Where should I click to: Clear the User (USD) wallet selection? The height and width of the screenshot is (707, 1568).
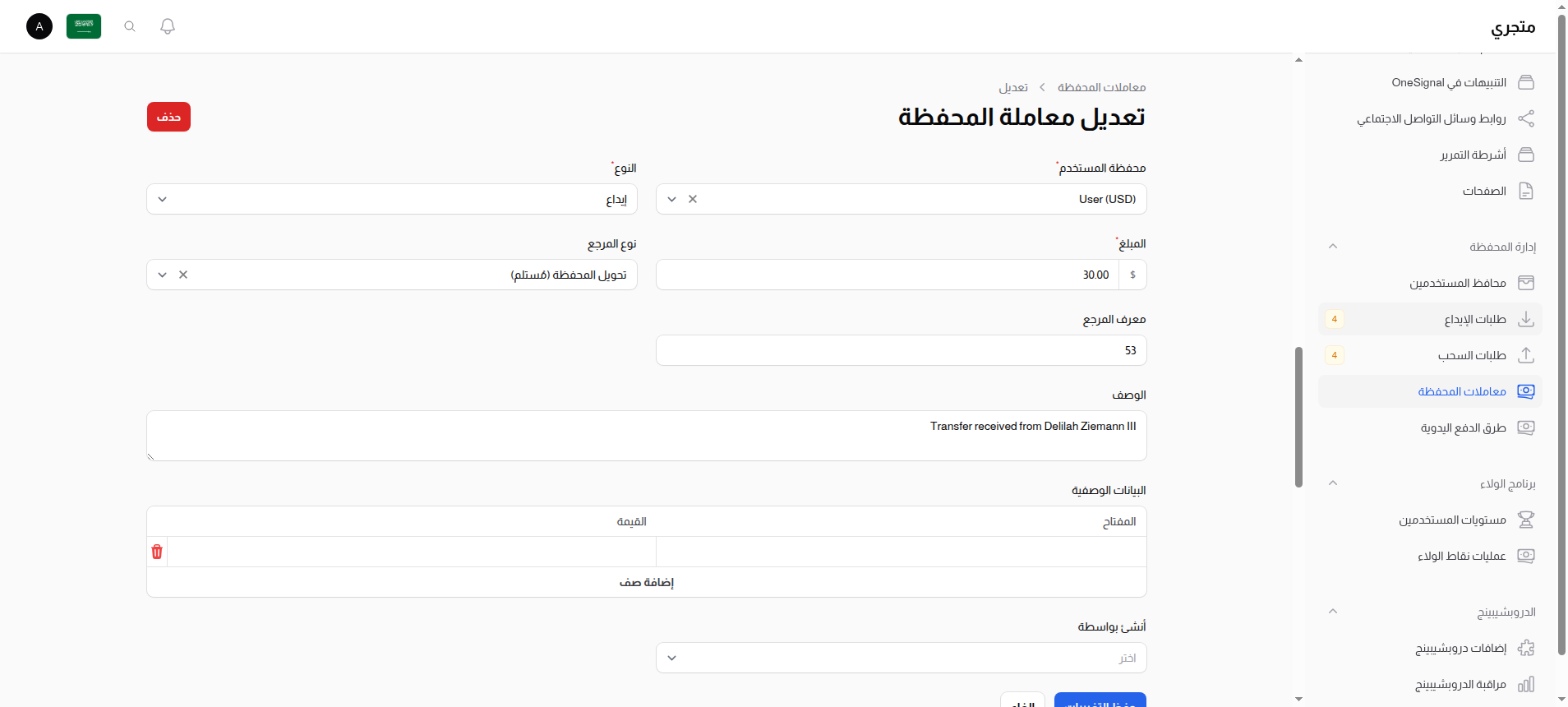click(x=693, y=199)
